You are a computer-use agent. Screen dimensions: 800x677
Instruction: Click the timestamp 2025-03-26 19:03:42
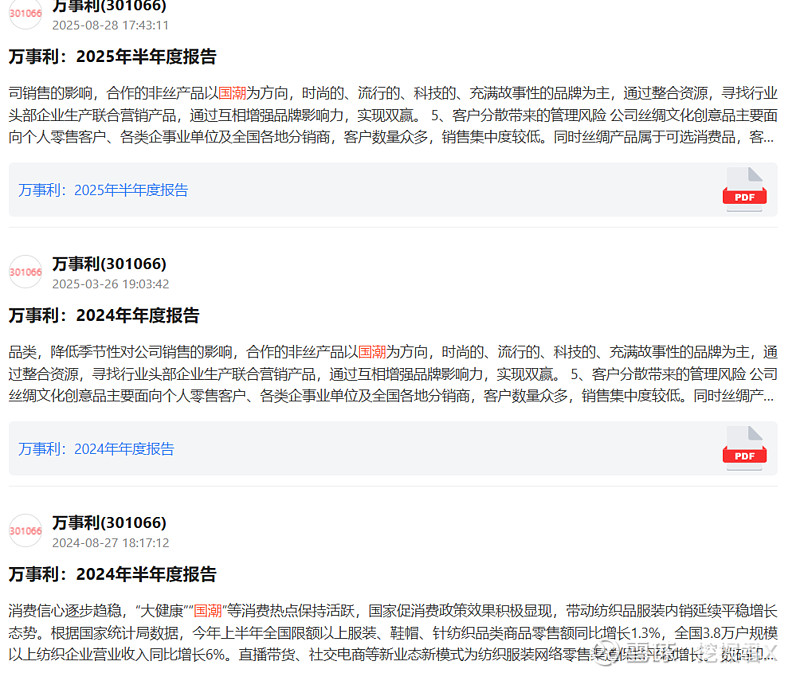click(x=110, y=284)
